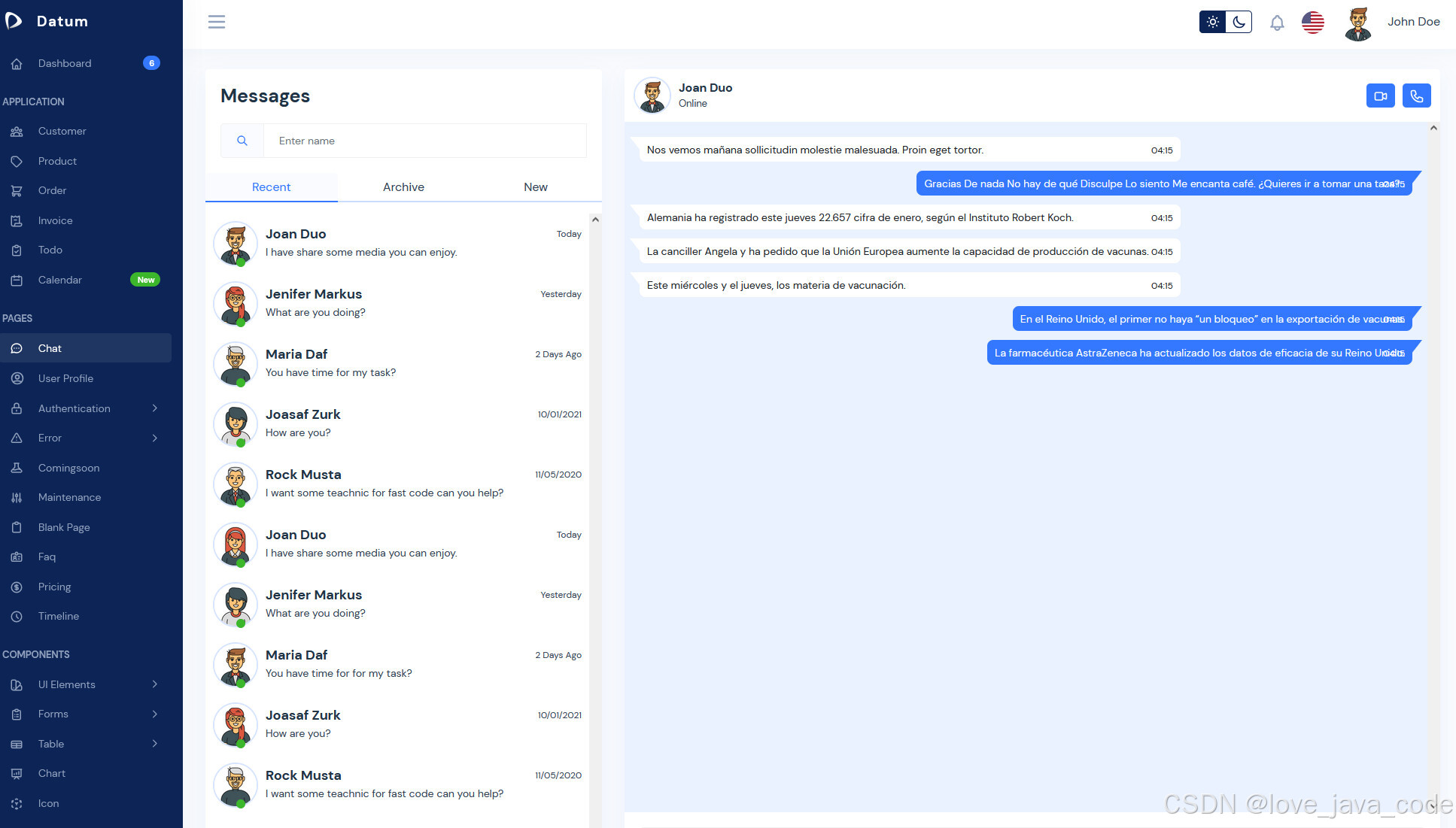Click the search magnifier in Messages
The height and width of the screenshot is (828, 1456).
click(x=242, y=141)
